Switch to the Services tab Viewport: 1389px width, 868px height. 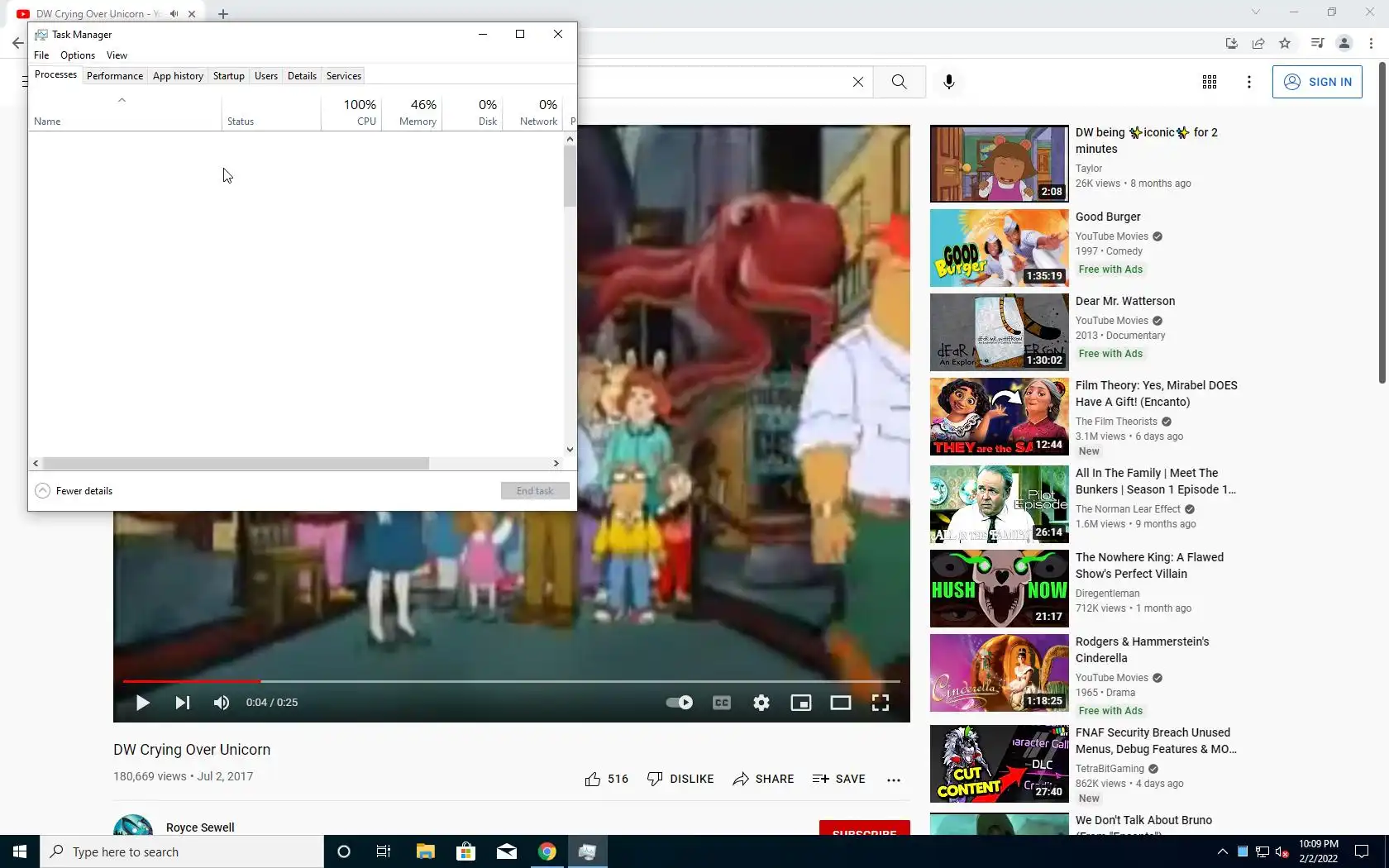[344, 76]
